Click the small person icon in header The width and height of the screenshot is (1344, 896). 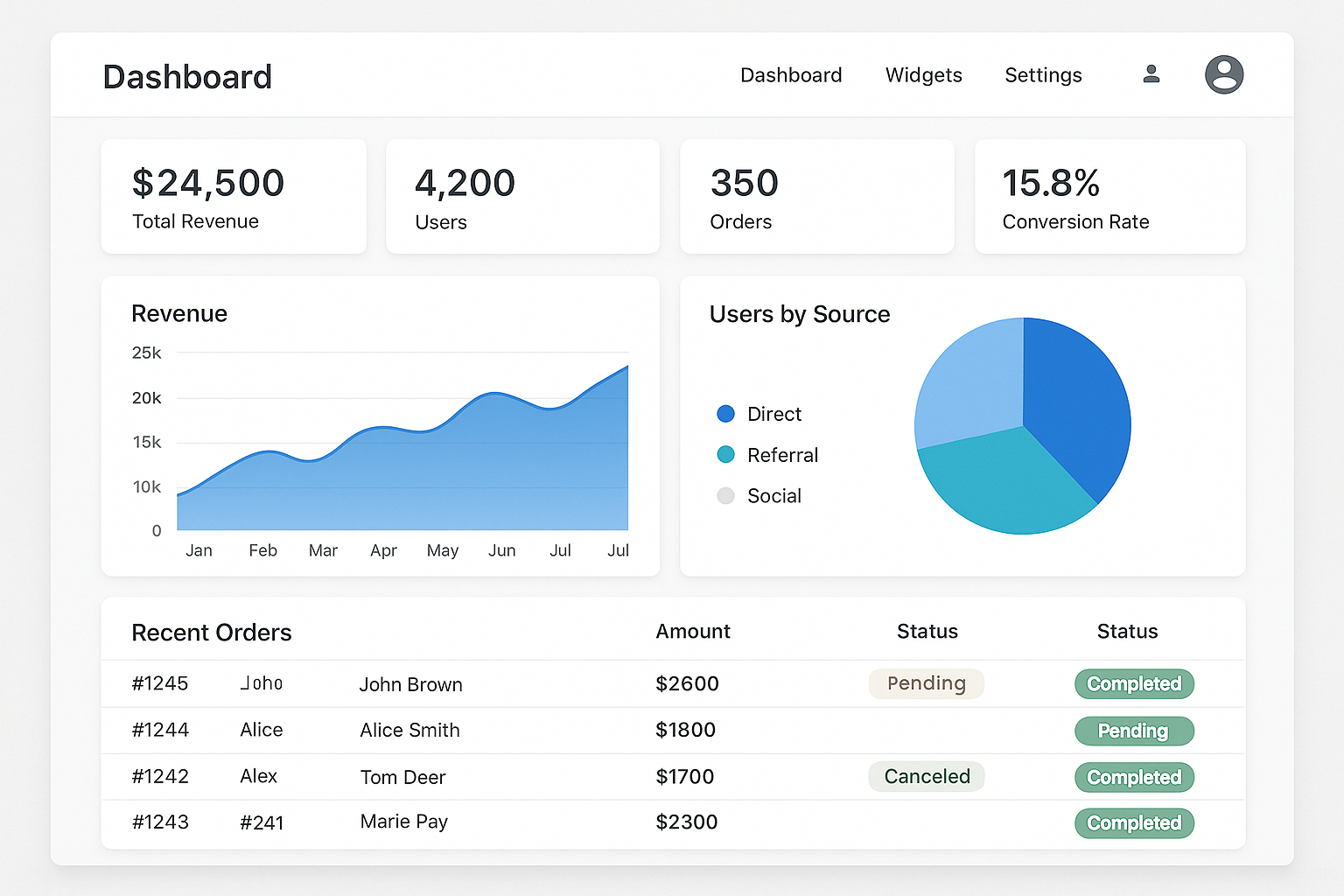pyautogui.click(x=1151, y=74)
